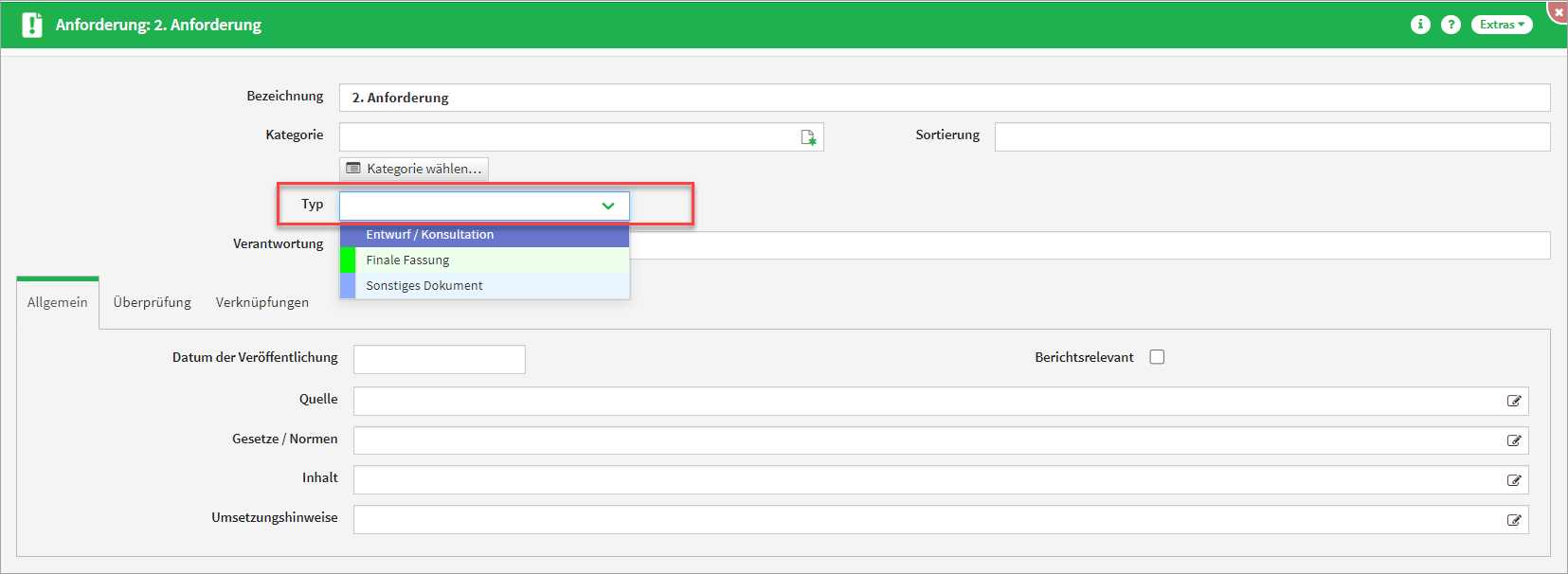Click the Umsetzungshinweise text field
Screen dimensions: 1568x574
pyautogui.click(x=941, y=520)
